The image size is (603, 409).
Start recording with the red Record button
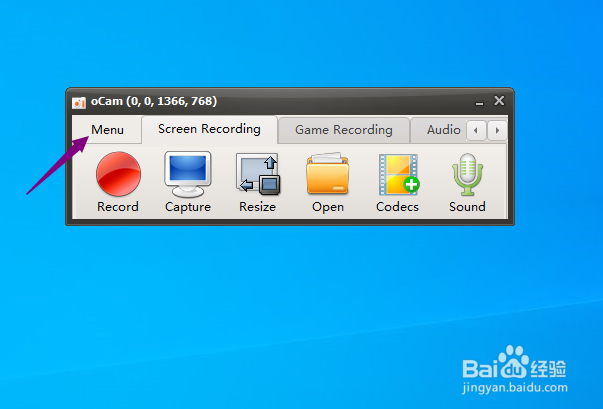coord(118,181)
